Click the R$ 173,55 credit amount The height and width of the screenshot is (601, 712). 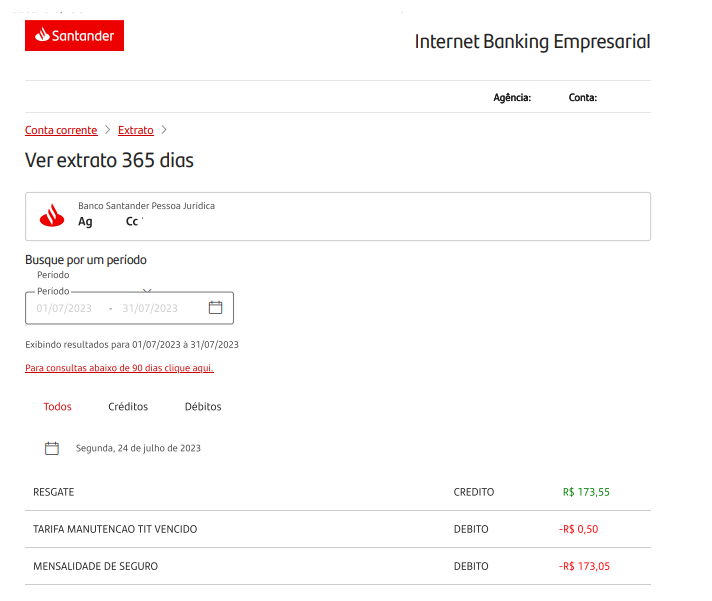pyautogui.click(x=586, y=492)
